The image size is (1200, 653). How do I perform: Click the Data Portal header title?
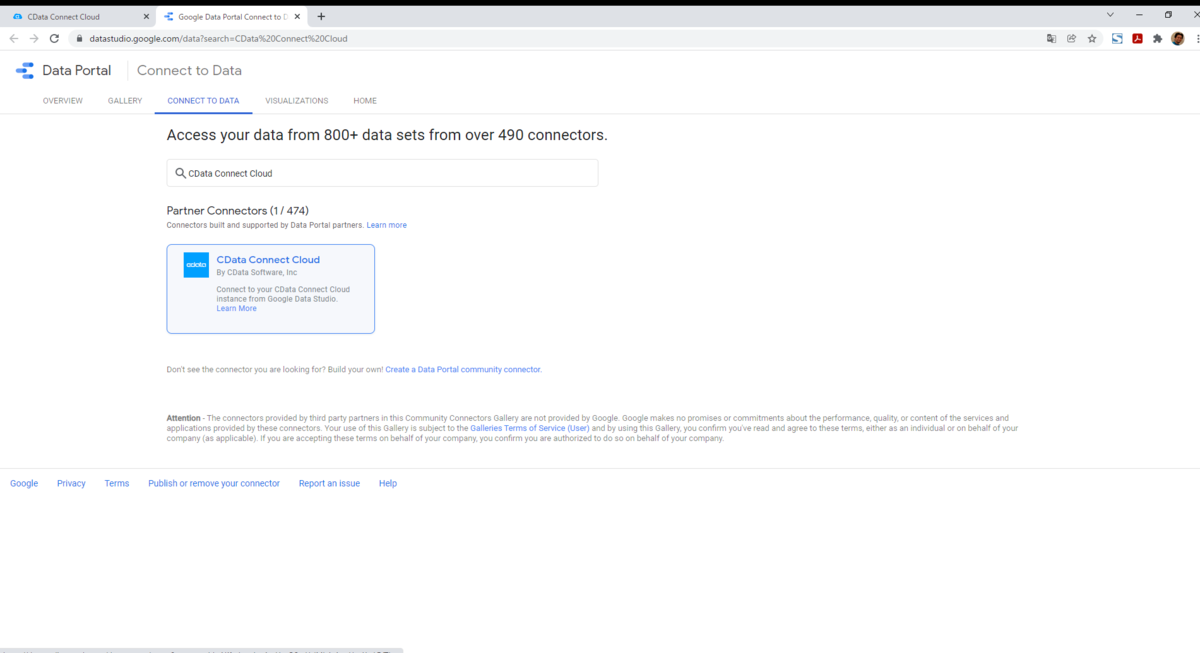(77, 70)
